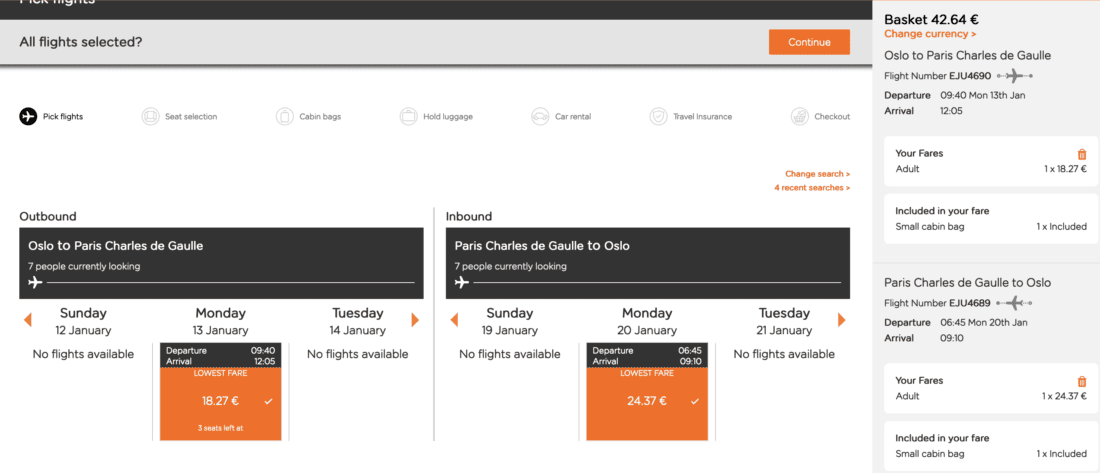Remove outbound 18.27 € fare via trash icon
Screen dimensions: 1100x473
pyautogui.click(x=1081, y=154)
